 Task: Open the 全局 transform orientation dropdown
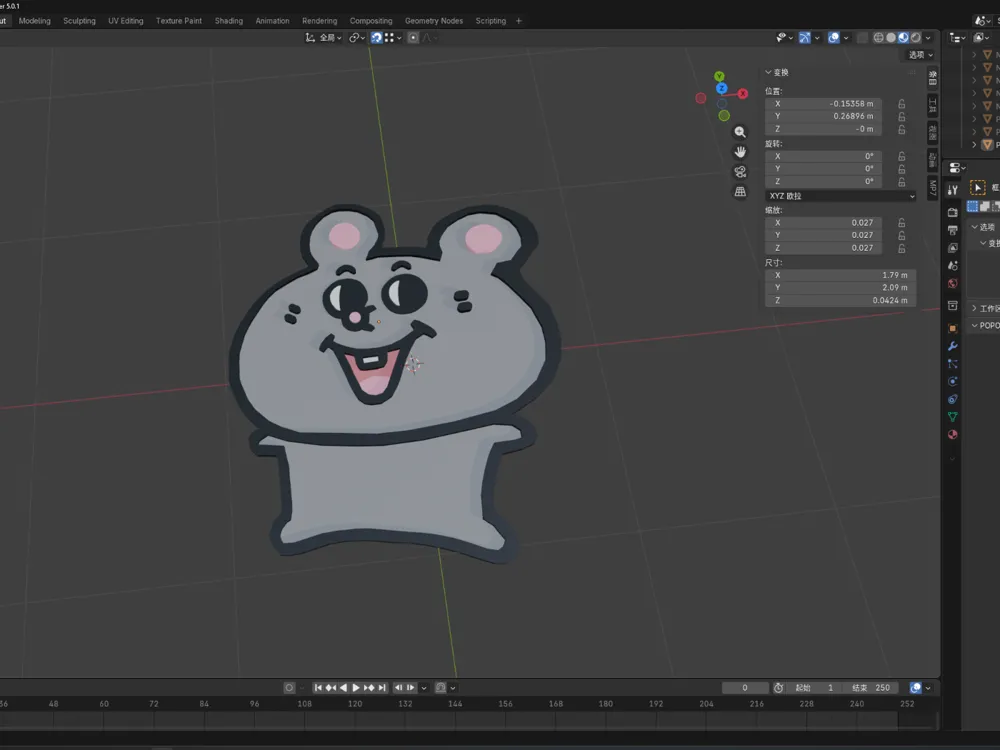pyautogui.click(x=323, y=38)
